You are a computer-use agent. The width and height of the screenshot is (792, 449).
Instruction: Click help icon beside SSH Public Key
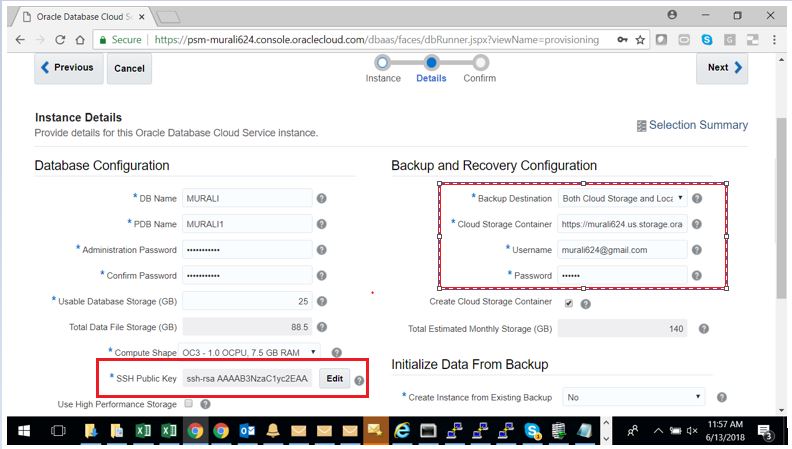coord(359,380)
